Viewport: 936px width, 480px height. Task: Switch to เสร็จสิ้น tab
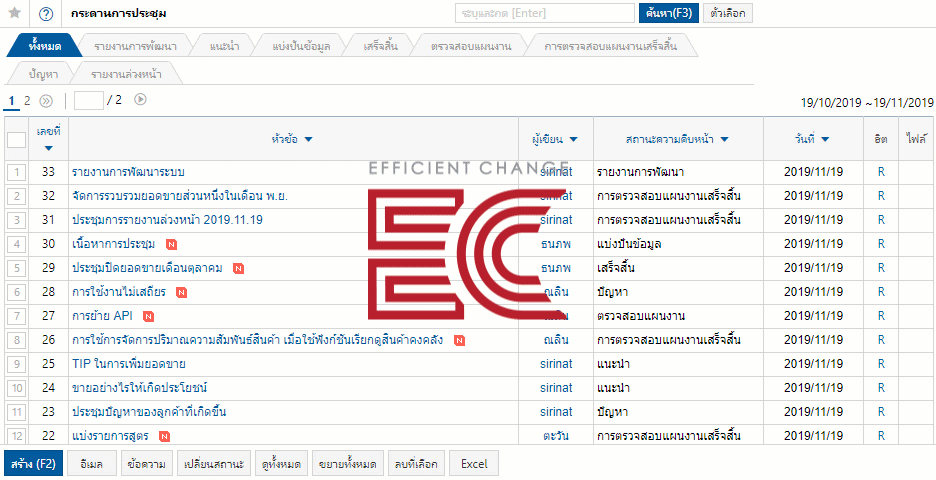(380, 46)
